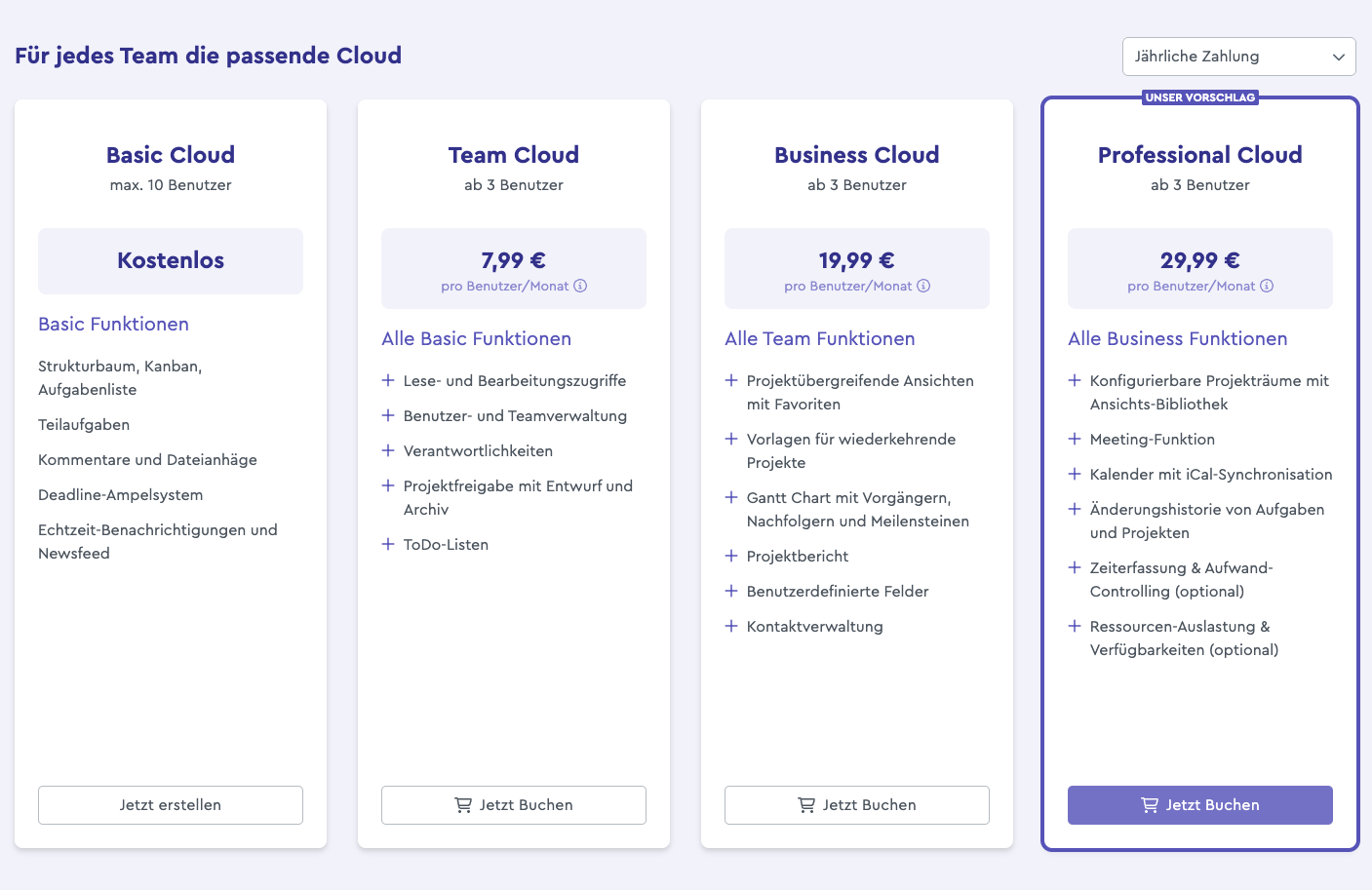Click info icon beside 19,99 € price

point(923,286)
